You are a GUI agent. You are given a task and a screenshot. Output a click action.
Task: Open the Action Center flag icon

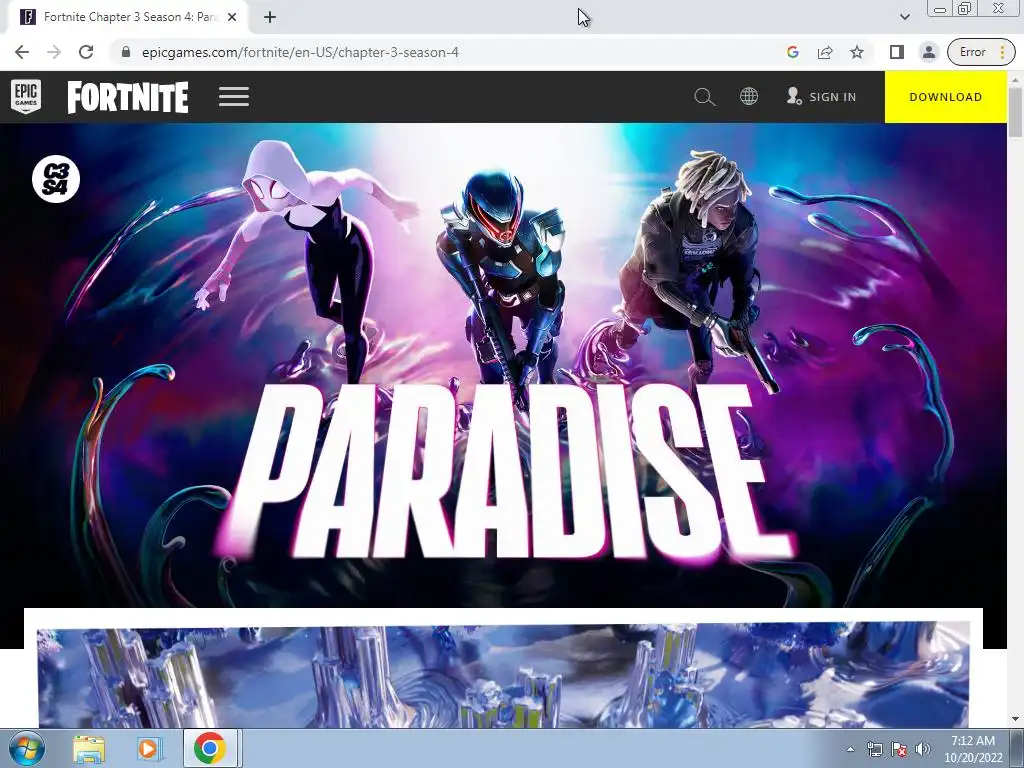(x=899, y=749)
